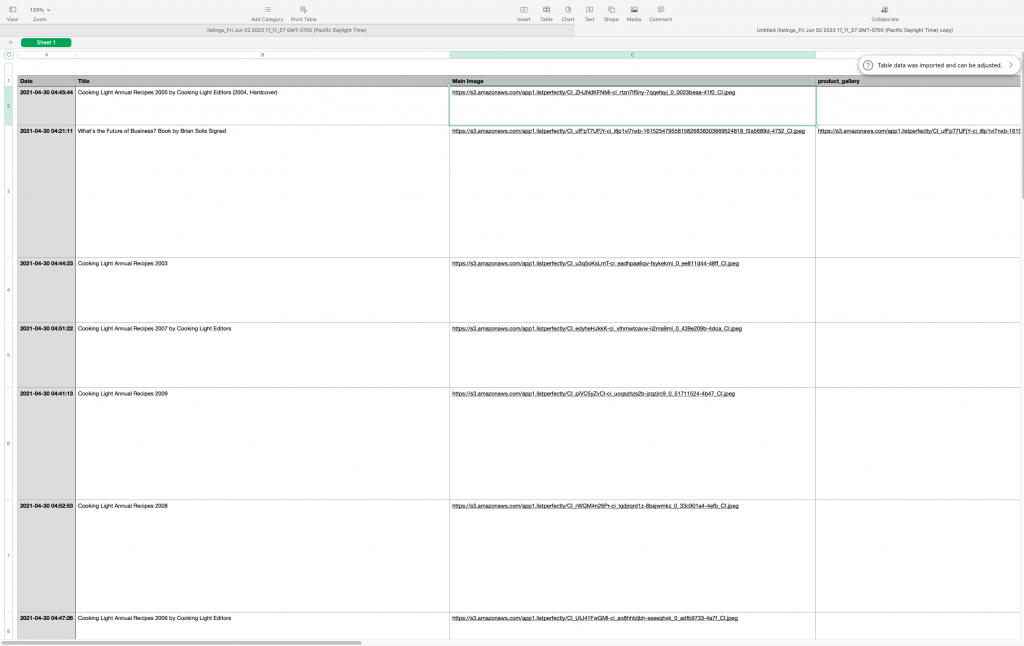Viewport: 1024px width, 646px height.
Task: Insert a Text box from toolbar
Action: click(589, 10)
